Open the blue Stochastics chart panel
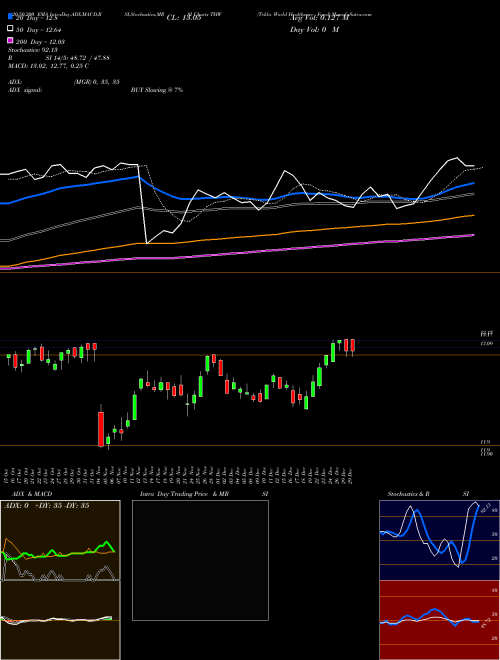This screenshot has height=660, width=500. click(439, 540)
